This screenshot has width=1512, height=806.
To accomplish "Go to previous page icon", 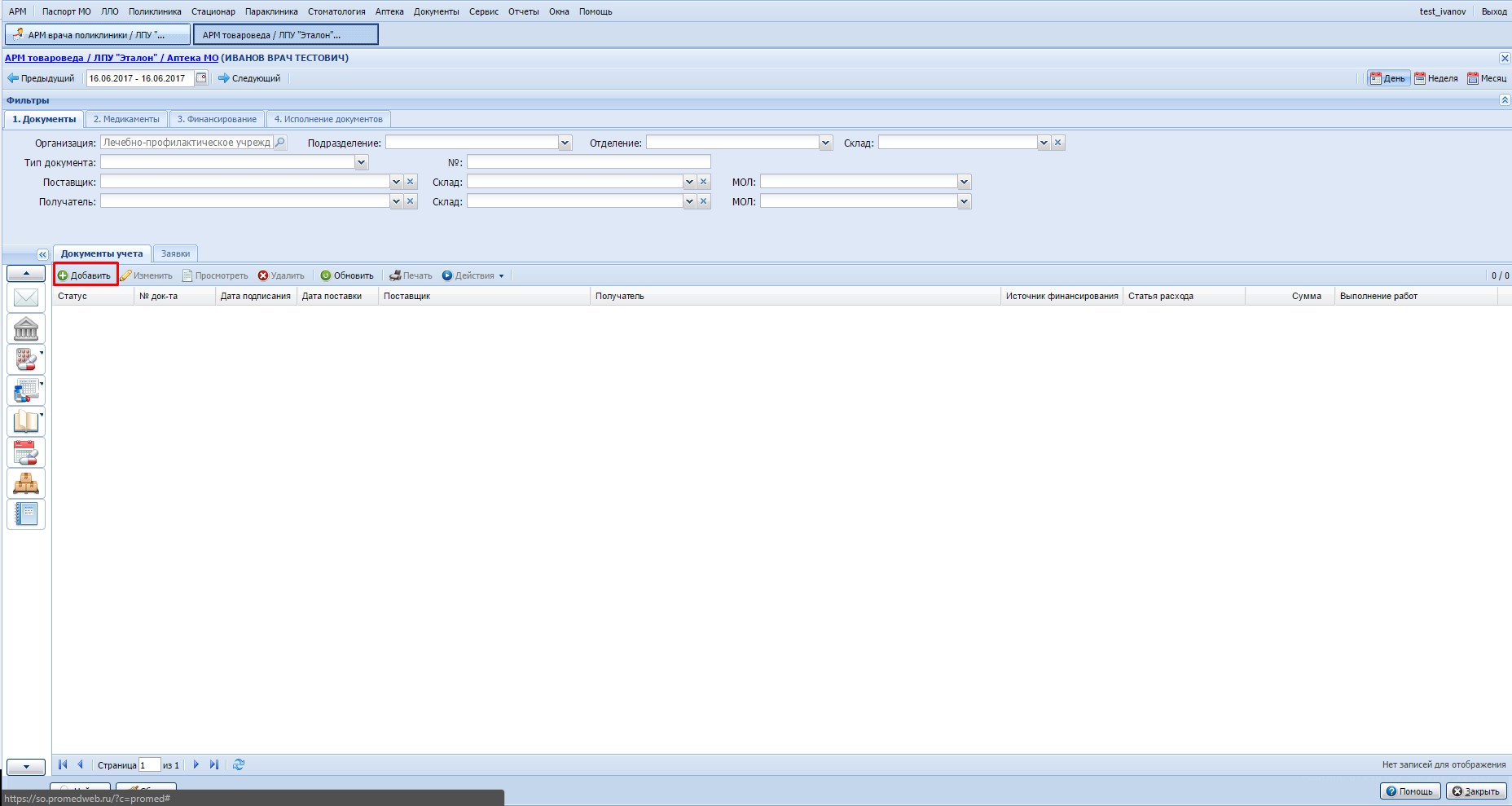I will tap(80, 764).
